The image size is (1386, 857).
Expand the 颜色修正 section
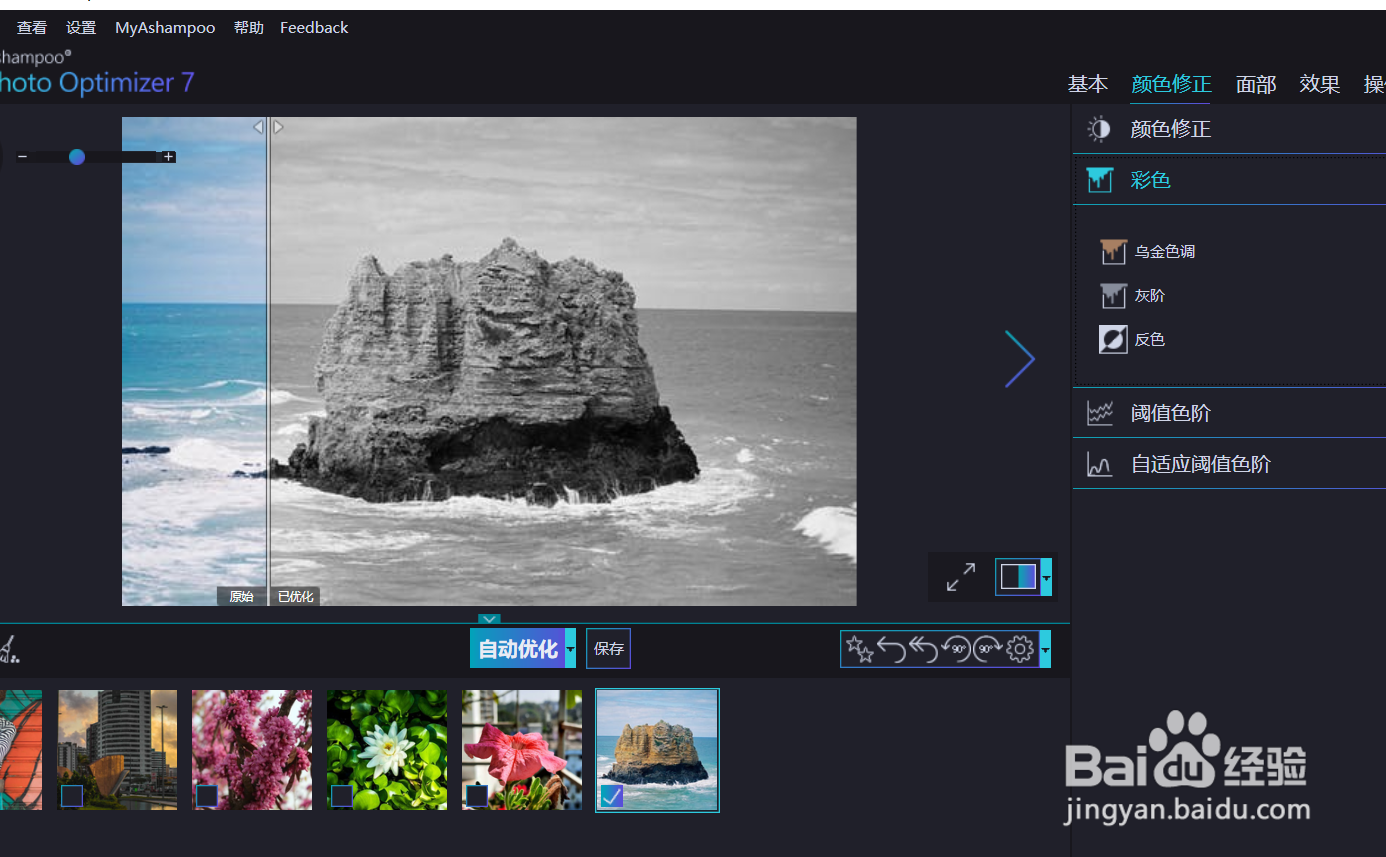pos(1229,129)
